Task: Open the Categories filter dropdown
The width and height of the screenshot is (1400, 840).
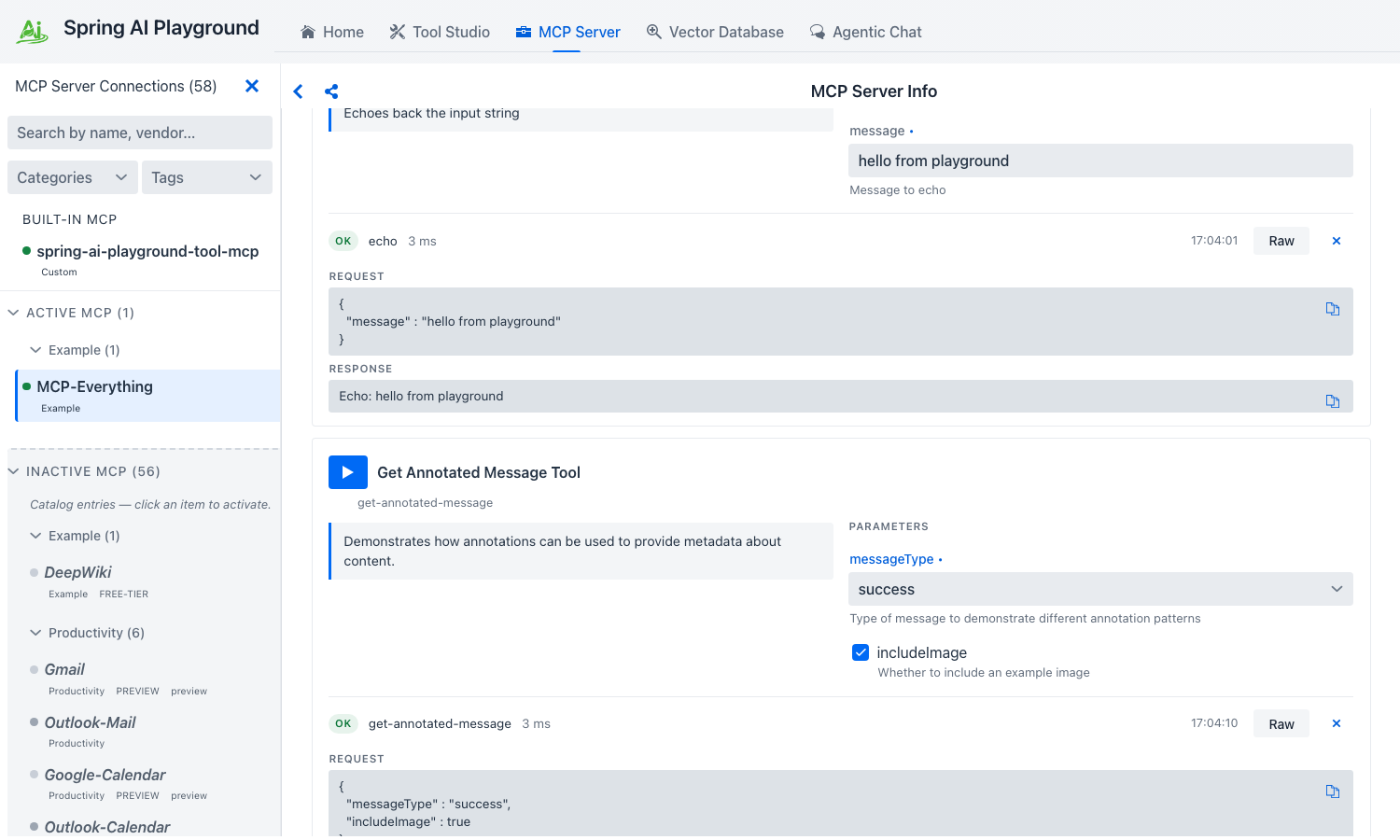Action: tap(73, 177)
